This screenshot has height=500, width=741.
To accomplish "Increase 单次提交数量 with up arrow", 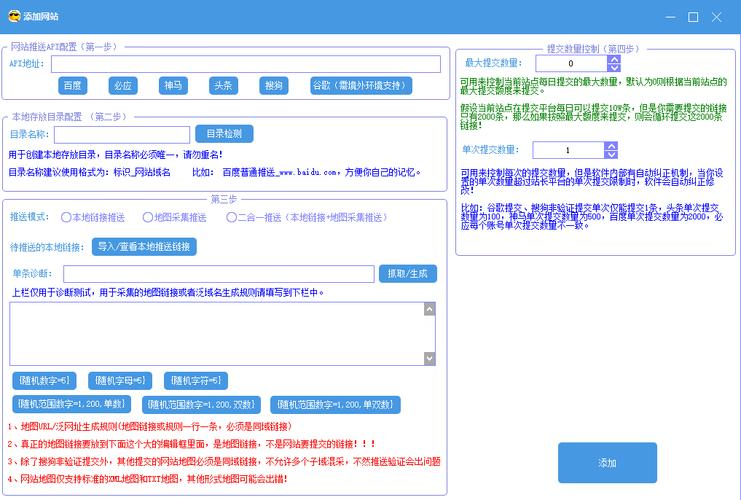I will point(611,145).
